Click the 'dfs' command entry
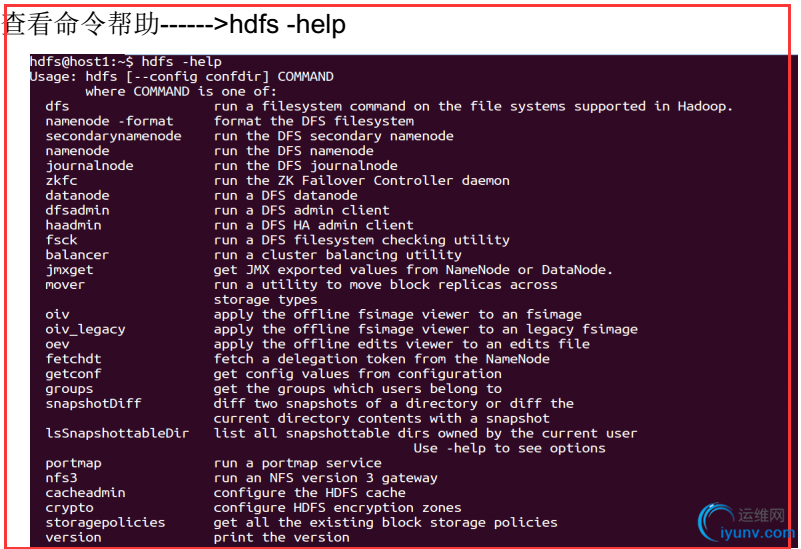The width and height of the screenshot is (801, 549). [57, 106]
